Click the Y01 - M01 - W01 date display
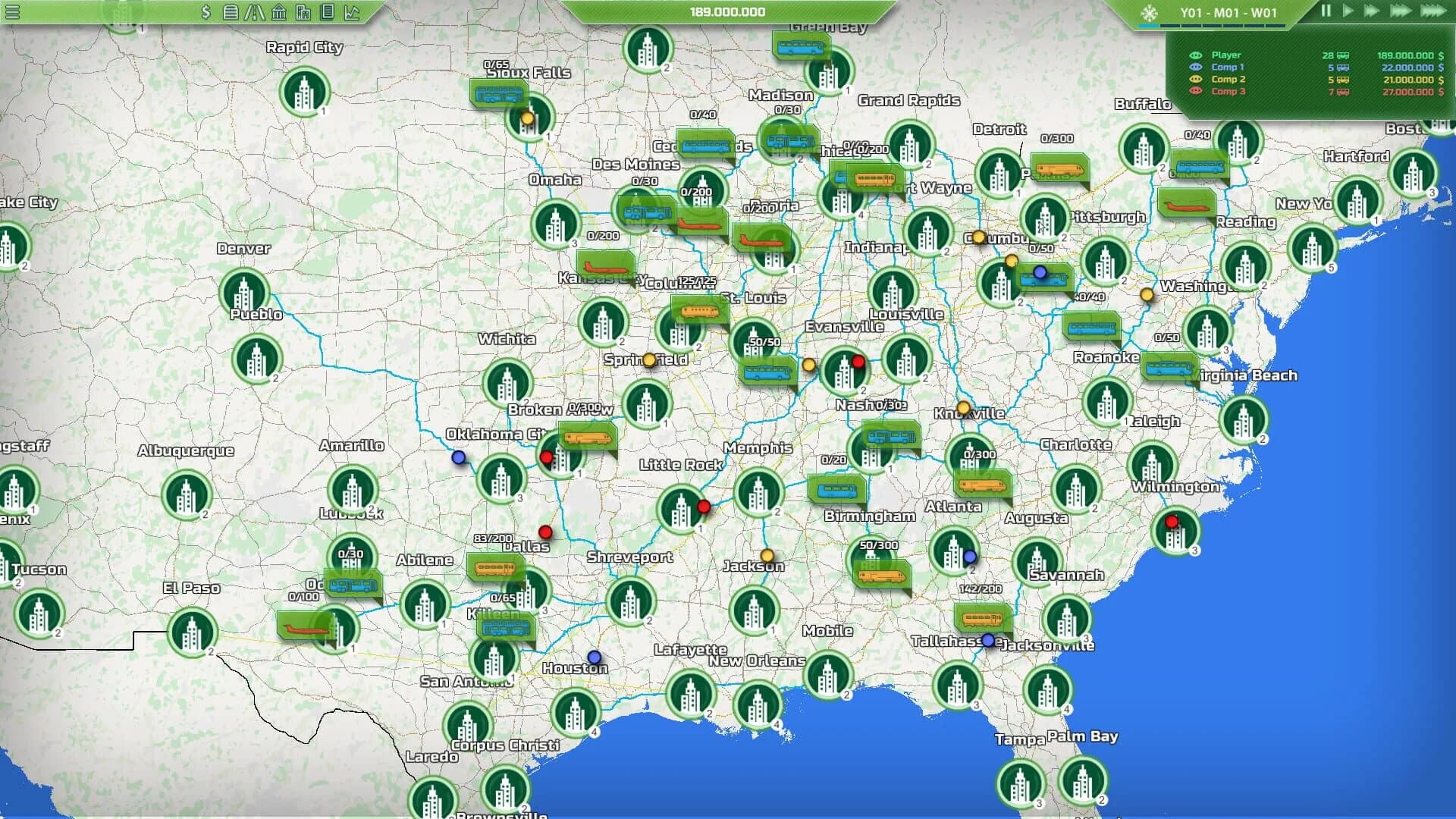 pyautogui.click(x=1228, y=12)
